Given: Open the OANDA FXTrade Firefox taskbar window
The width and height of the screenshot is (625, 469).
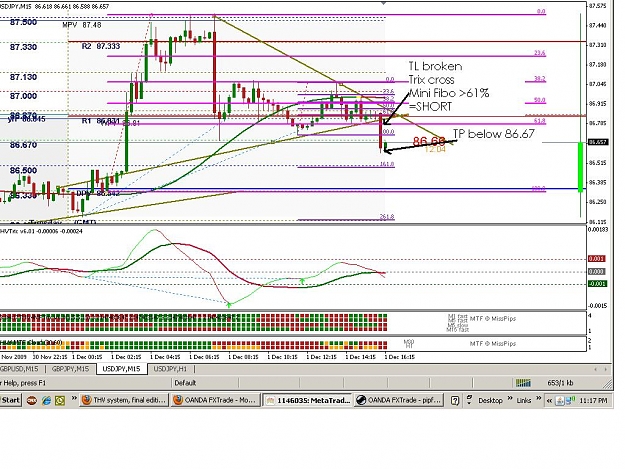Looking at the screenshot, I should (x=216, y=400).
